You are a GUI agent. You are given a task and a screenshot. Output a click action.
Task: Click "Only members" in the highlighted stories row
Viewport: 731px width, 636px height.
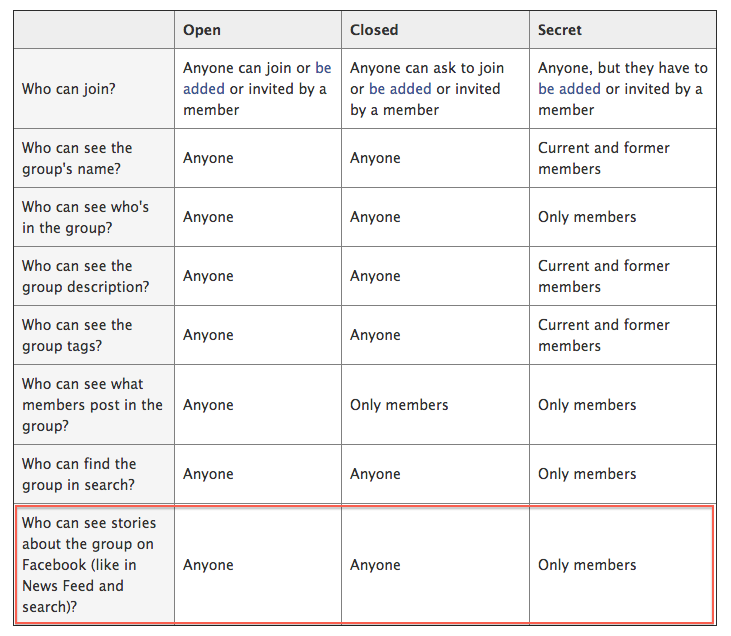(x=587, y=565)
